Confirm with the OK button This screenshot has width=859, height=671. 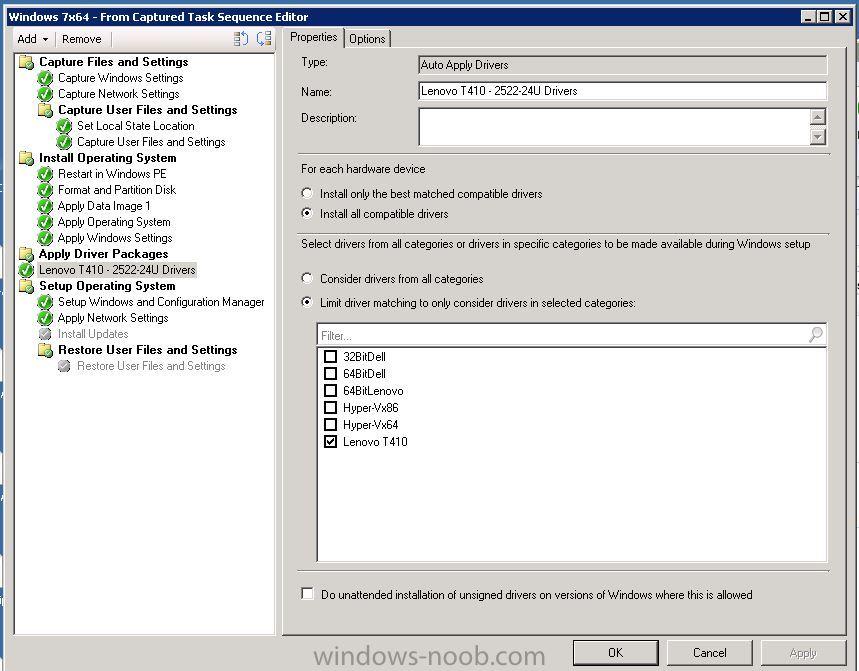[615, 652]
